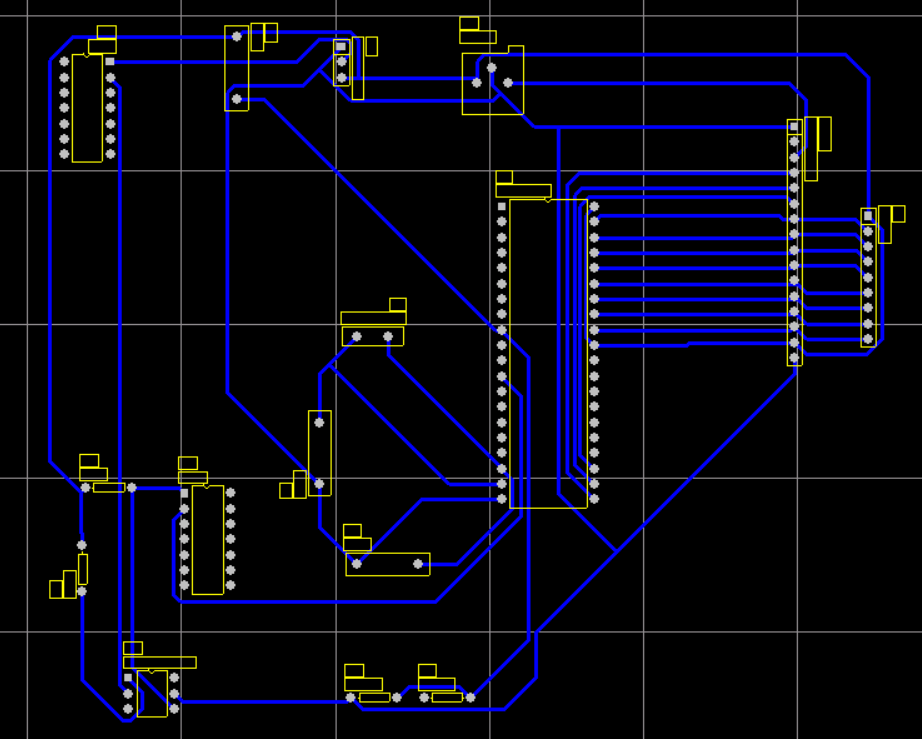Click square pin-1 pad of the 9-pin header
The width and height of the screenshot is (922, 739).
pos(868,216)
